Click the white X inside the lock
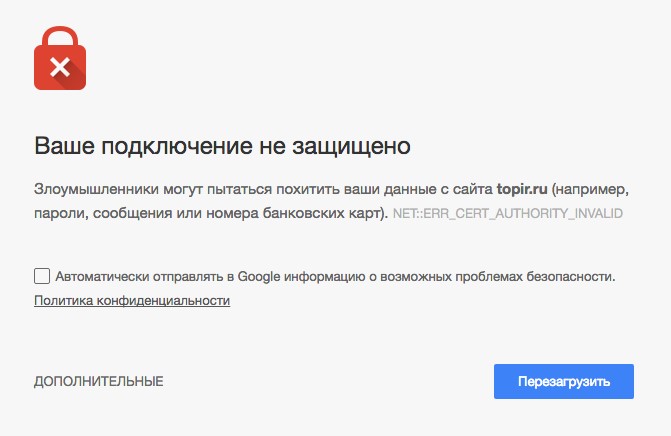 (x=61, y=68)
